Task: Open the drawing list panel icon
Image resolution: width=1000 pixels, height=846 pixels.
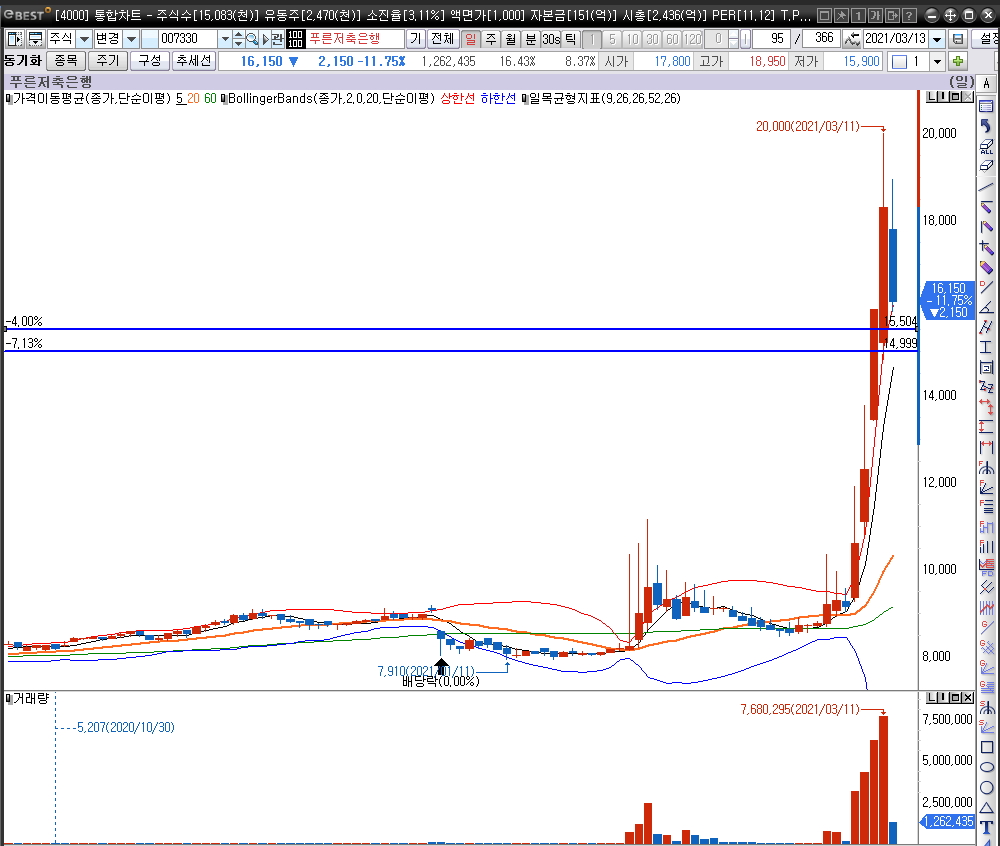Action: coord(986,105)
